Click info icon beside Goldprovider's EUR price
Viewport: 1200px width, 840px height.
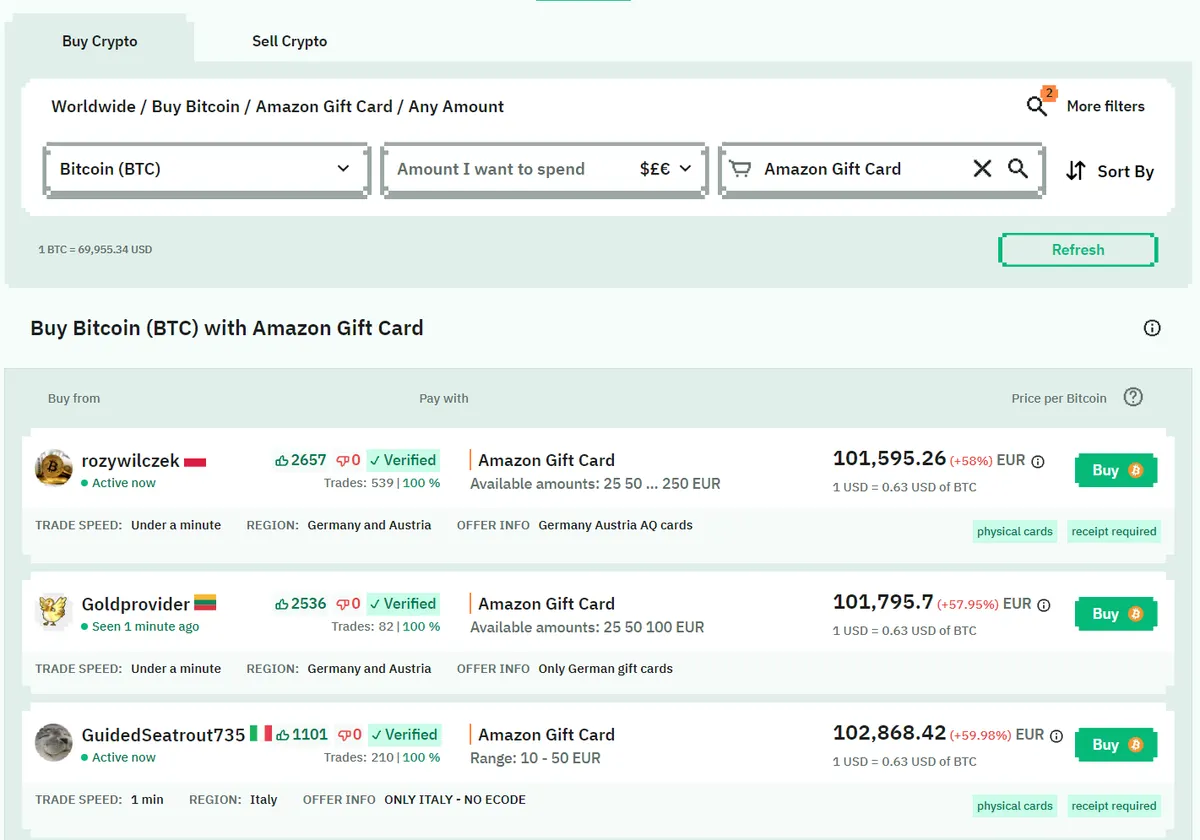(x=1044, y=605)
